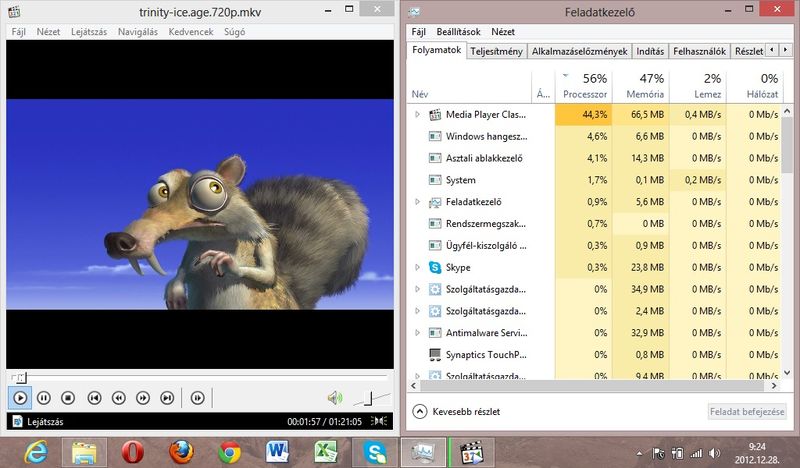Collapse details with Kevesebb részlet
The width and height of the screenshot is (800, 468).
[457, 411]
